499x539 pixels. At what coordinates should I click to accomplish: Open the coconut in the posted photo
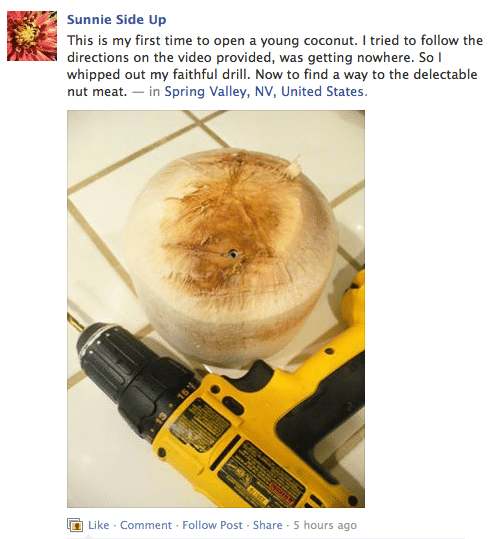point(231,258)
